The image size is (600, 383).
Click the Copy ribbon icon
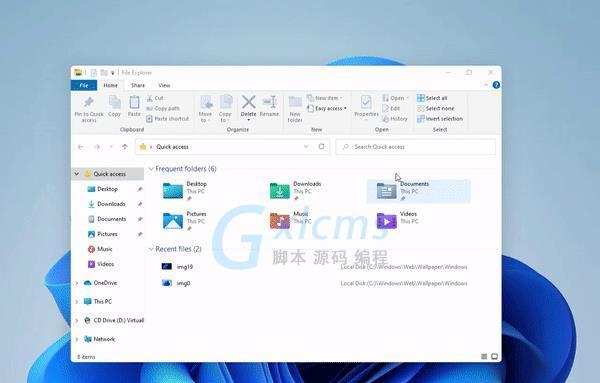114,103
